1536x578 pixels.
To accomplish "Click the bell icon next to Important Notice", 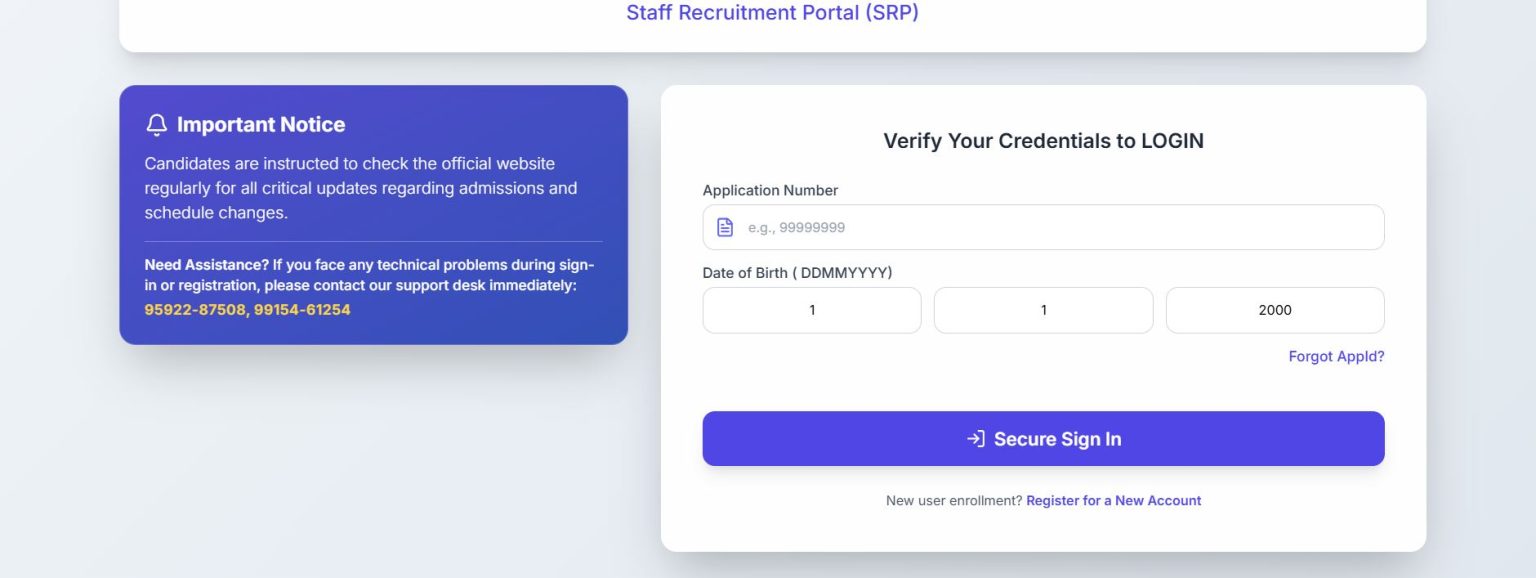I will [x=156, y=124].
